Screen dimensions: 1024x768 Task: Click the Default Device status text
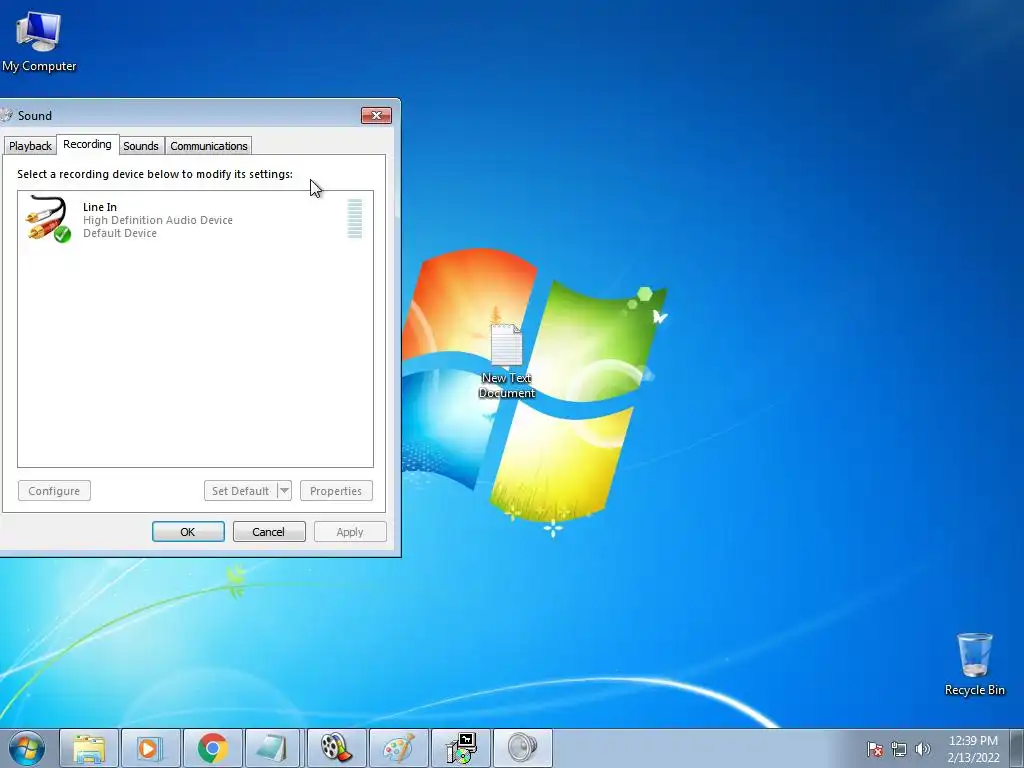point(120,233)
